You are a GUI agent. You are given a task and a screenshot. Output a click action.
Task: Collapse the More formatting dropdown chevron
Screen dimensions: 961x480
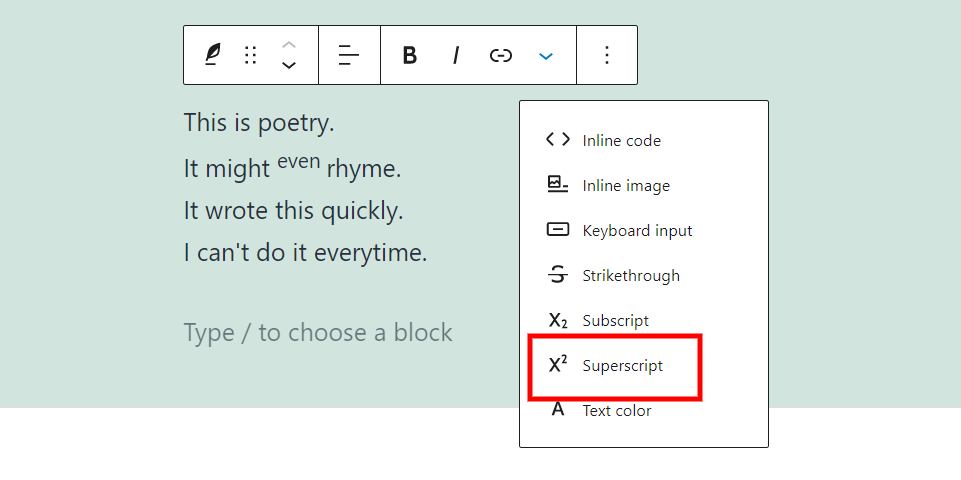click(546, 55)
